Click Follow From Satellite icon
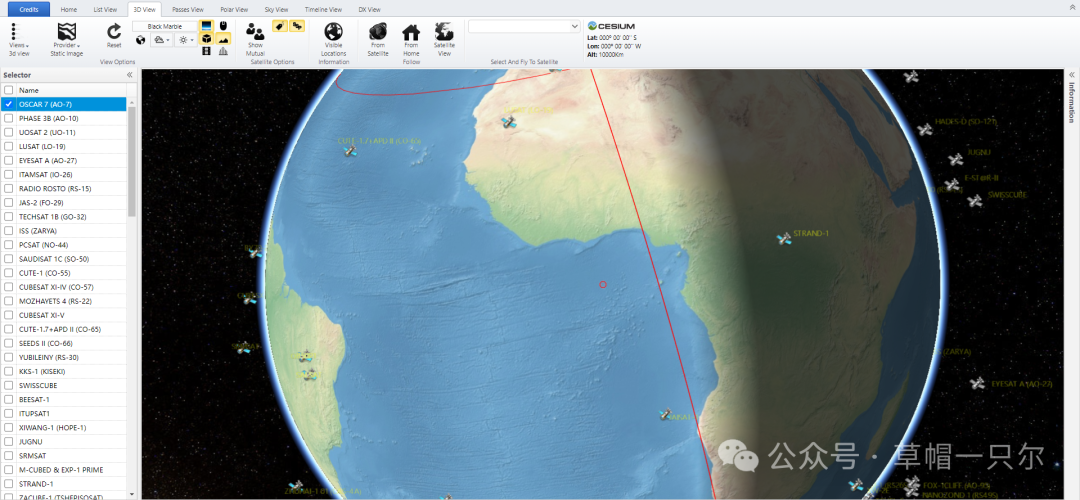 point(377,31)
